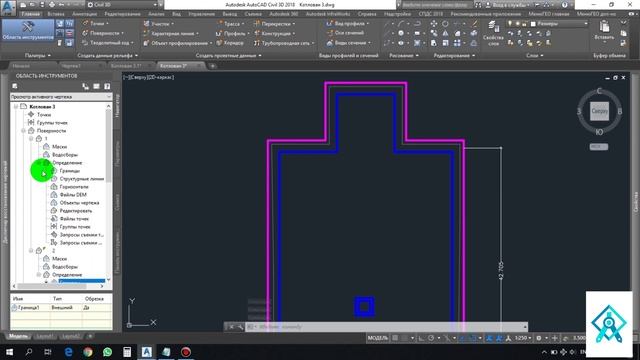Screen dimensions: 640x360
Task: Click the Трасса alignment tool icon
Action: [x=220, y=24]
